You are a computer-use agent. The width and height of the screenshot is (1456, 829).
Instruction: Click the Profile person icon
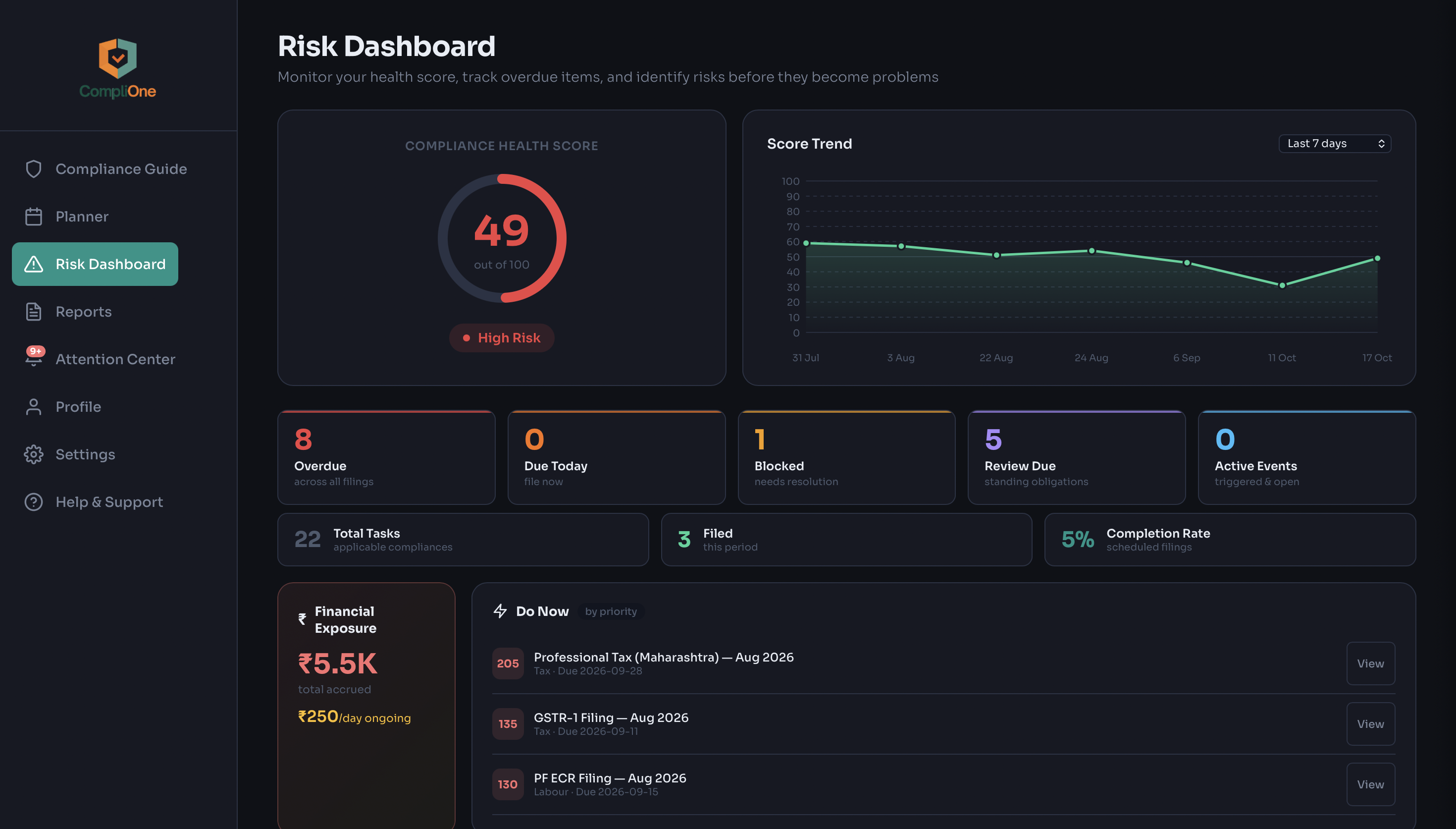coord(34,406)
